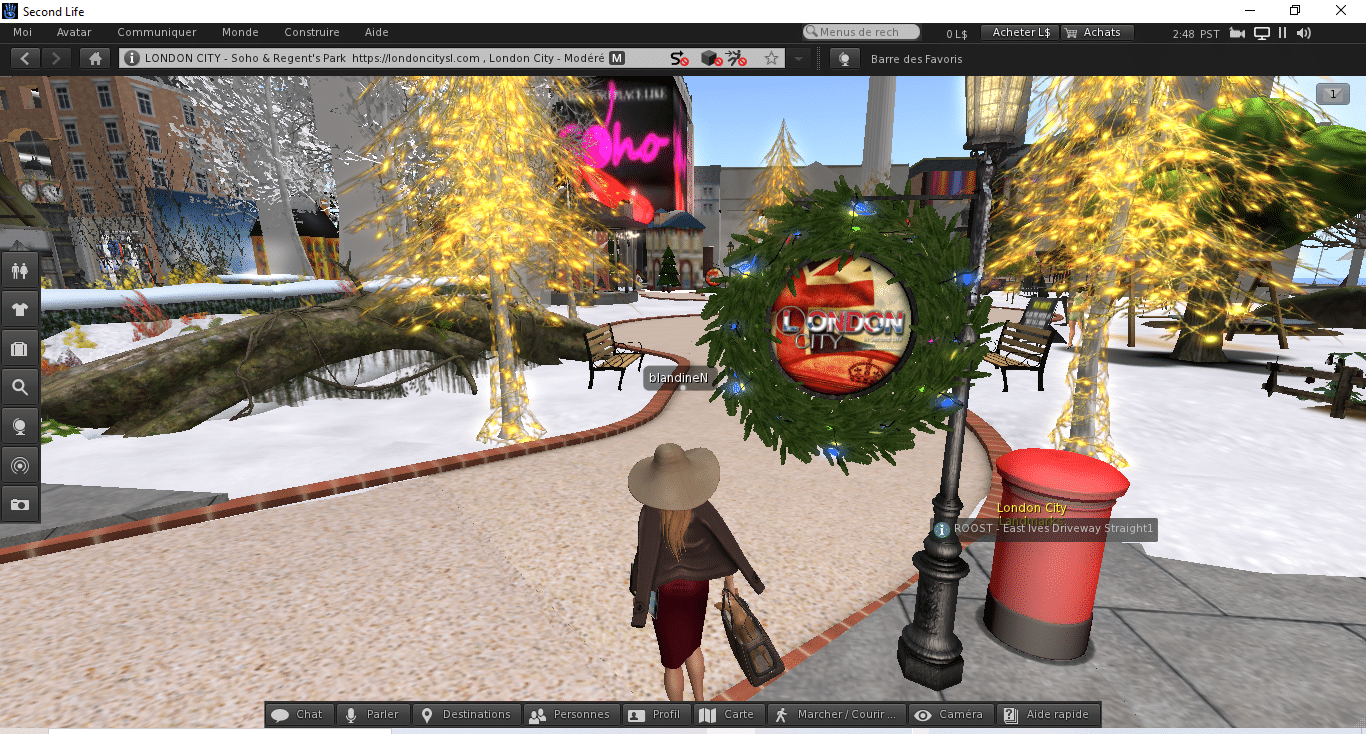Click the Marcher / Courir button
This screenshot has width=1366, height=734.
[836, 714]
